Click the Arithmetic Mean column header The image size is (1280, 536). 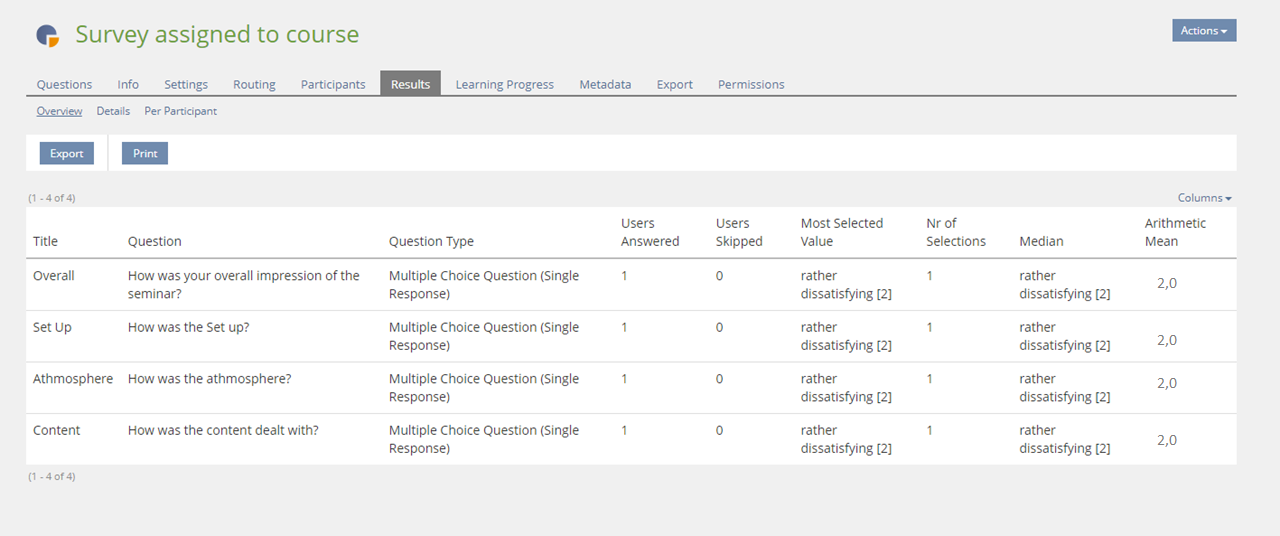[x=1175, y=232]
